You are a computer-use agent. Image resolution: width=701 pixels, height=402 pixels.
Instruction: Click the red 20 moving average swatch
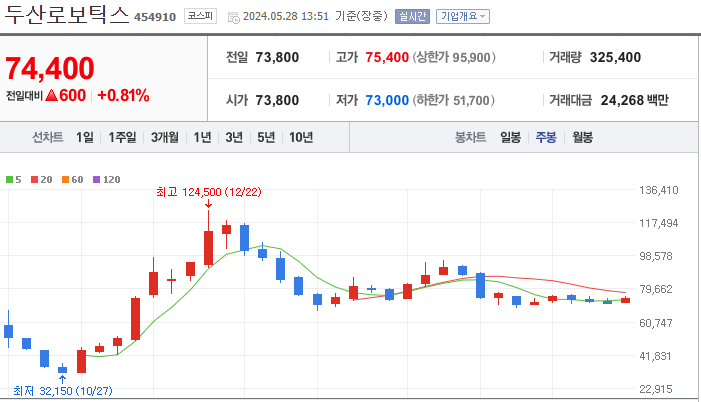click(x=34, y=180)
